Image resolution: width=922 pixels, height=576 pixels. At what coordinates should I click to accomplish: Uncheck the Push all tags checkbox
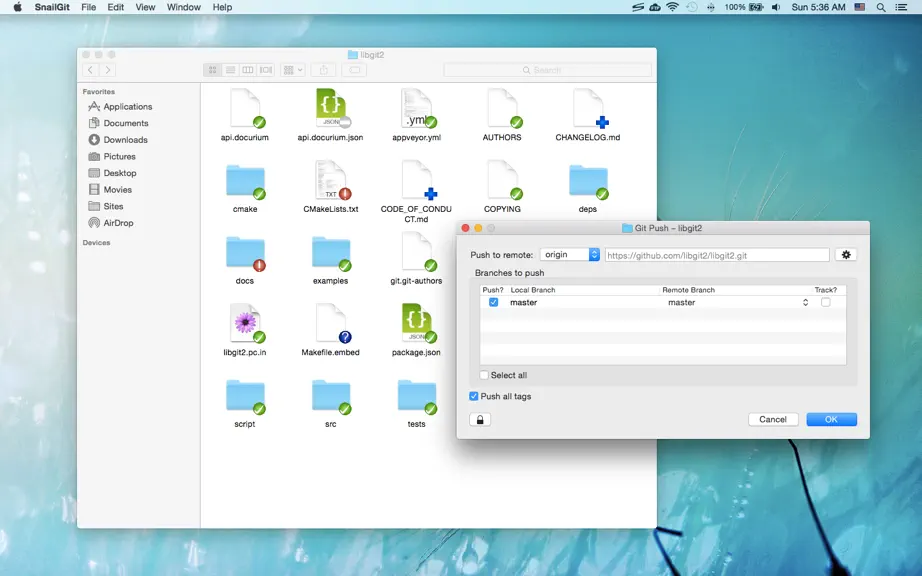(473, 396)
